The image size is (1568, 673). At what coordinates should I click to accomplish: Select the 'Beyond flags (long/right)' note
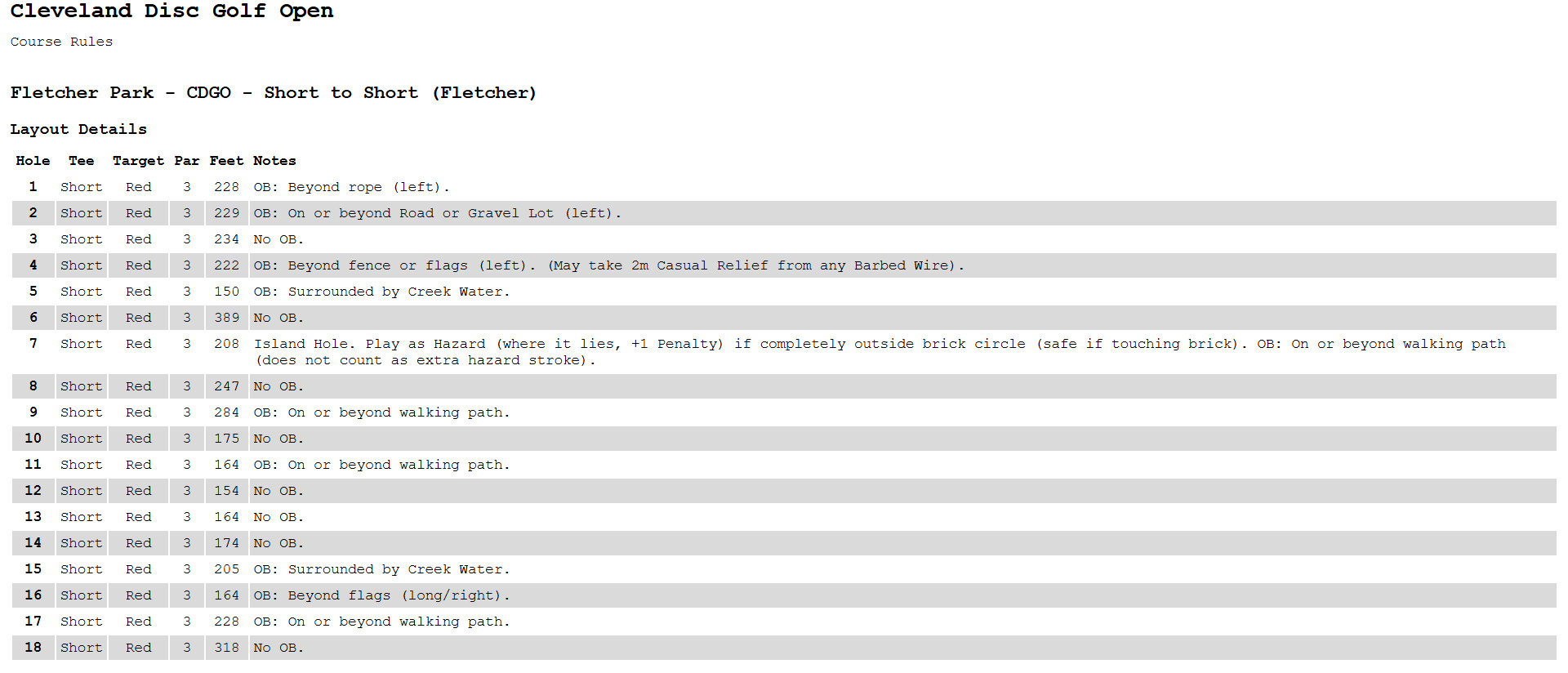(381, 595)
